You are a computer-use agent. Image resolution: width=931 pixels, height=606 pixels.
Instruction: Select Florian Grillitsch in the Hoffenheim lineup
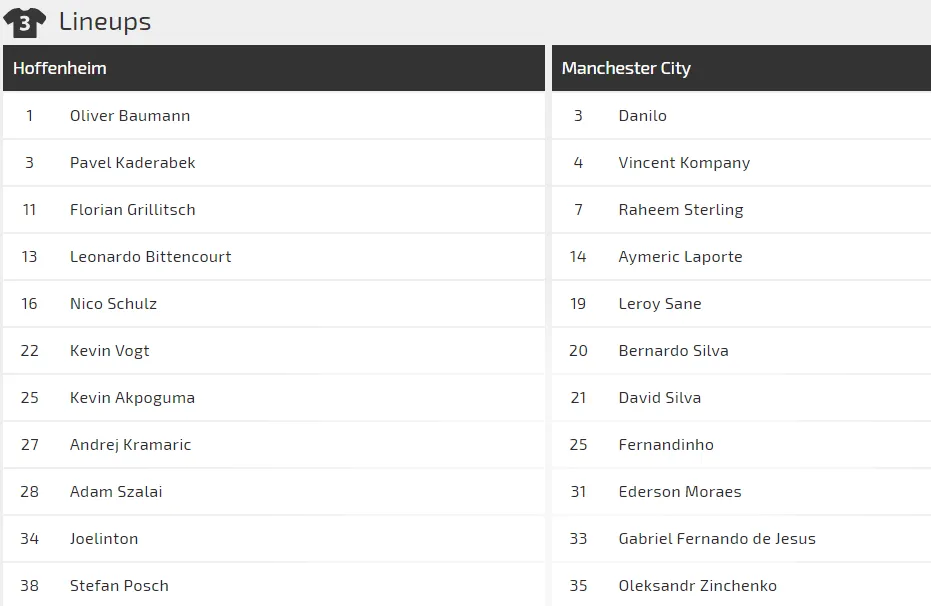132,210
